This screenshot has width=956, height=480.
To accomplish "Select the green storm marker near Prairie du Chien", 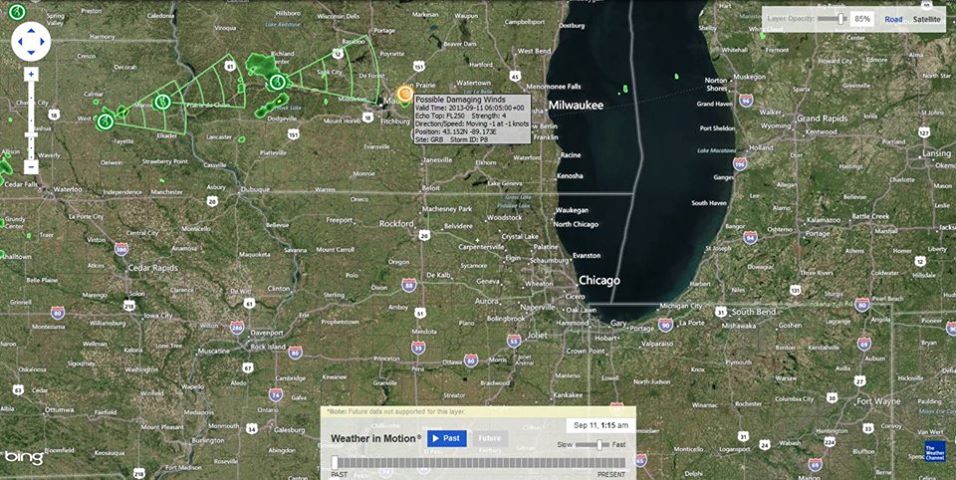I will click(162, 101).
